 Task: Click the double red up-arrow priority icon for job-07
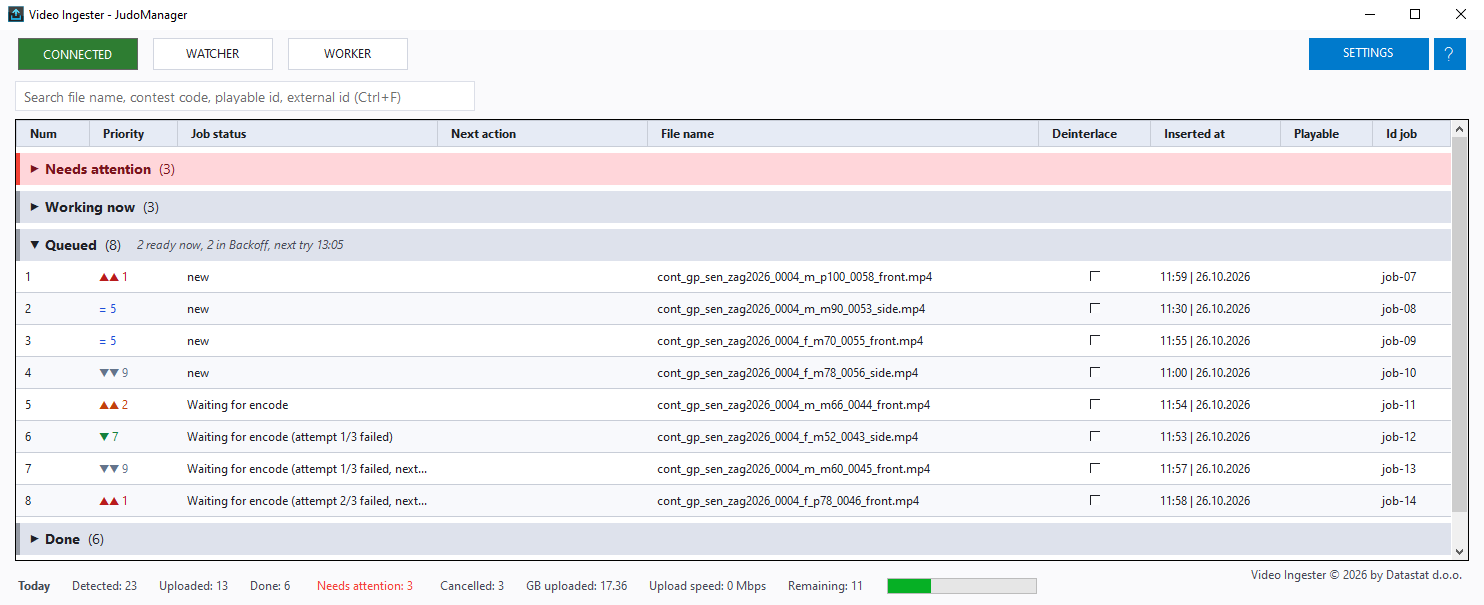click(x=108, y=277)
